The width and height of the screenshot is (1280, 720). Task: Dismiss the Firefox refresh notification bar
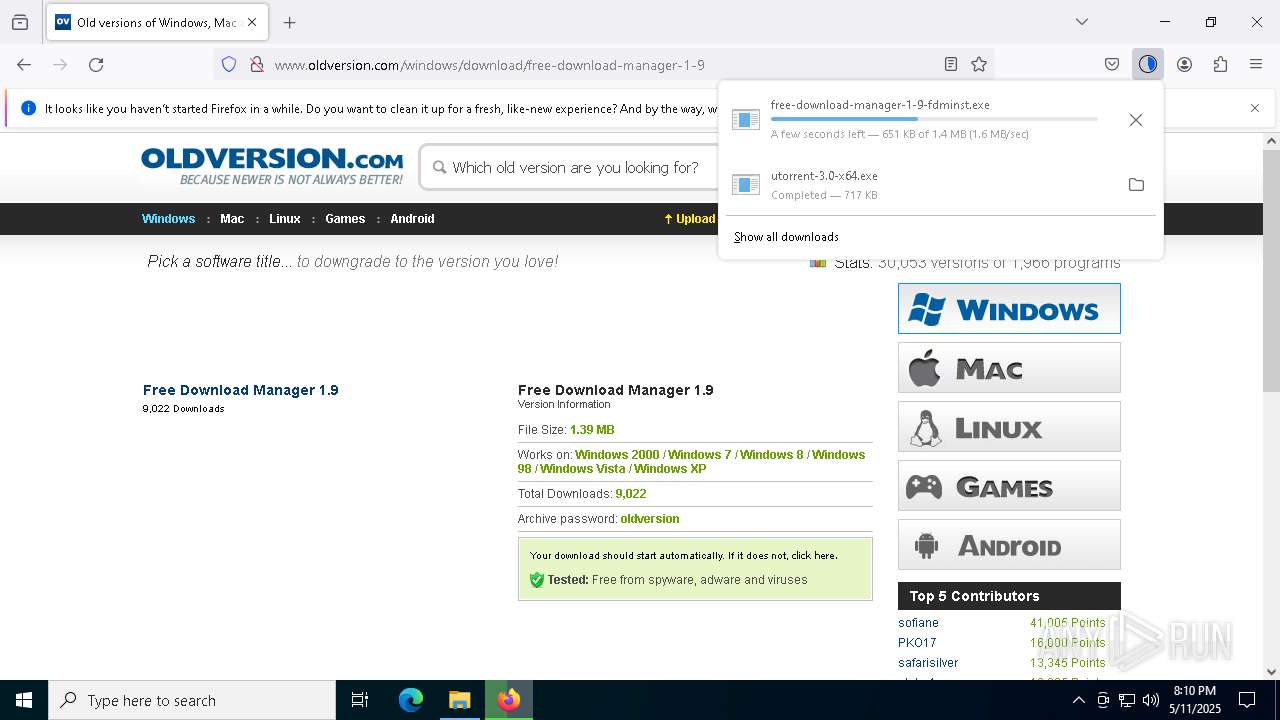point(1255,108)
